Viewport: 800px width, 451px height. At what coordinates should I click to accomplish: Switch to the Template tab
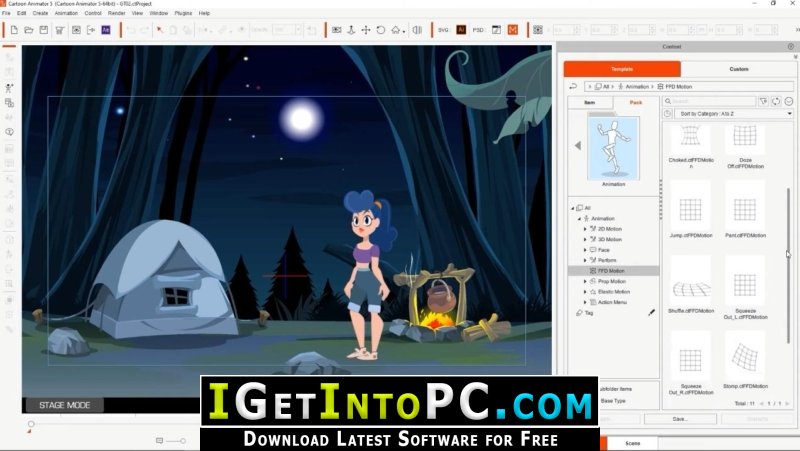pos(622,69)
